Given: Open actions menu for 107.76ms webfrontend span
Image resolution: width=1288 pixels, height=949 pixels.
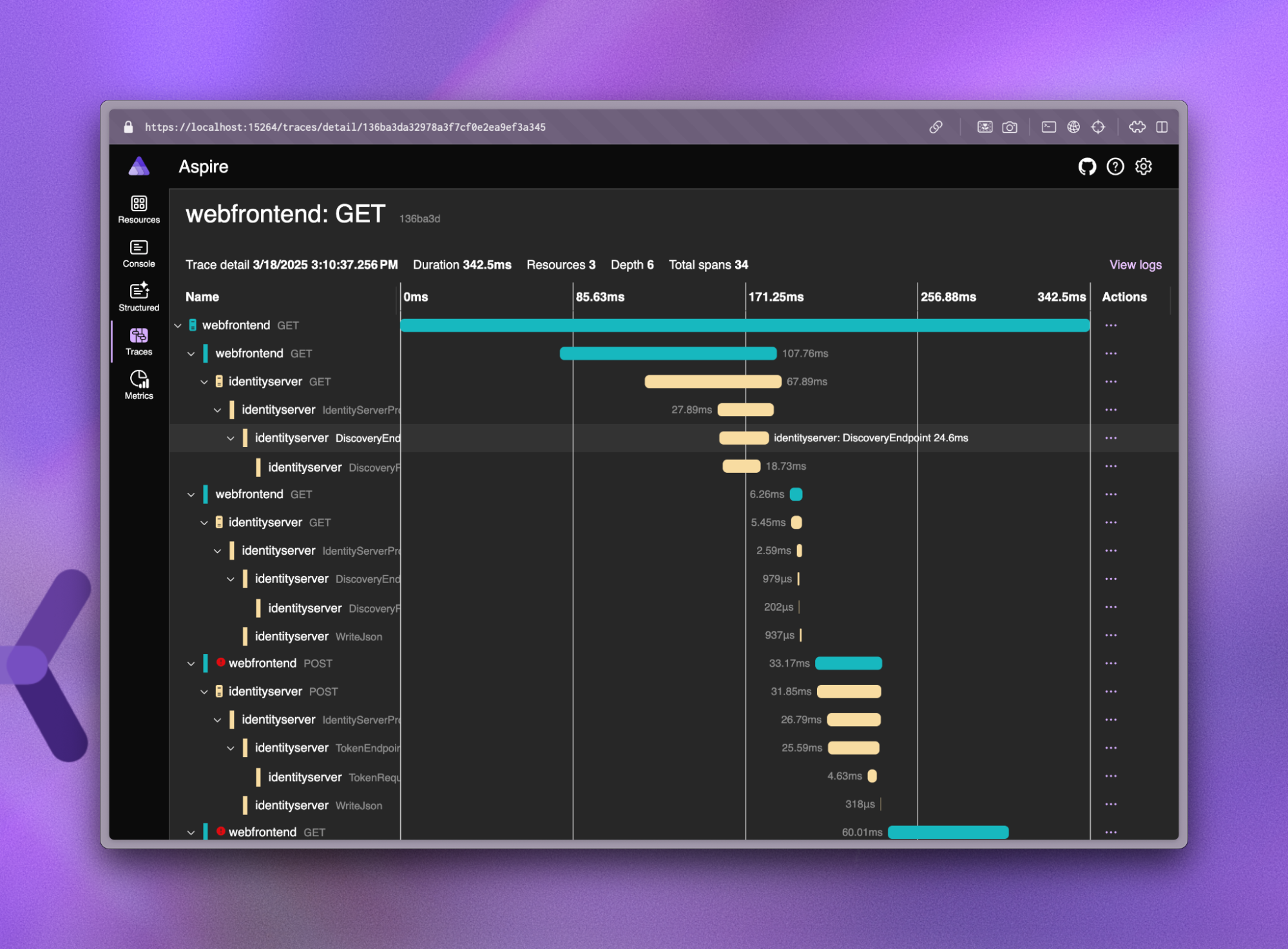Looking at the screenshot, I should click(1111, 354).
